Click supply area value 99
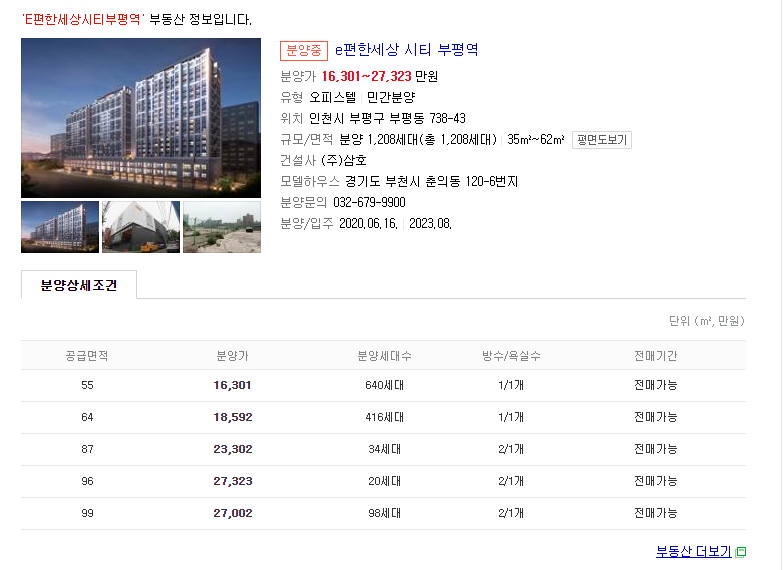The height and width of the screenshot is (570, 784). tap(87, 513)
